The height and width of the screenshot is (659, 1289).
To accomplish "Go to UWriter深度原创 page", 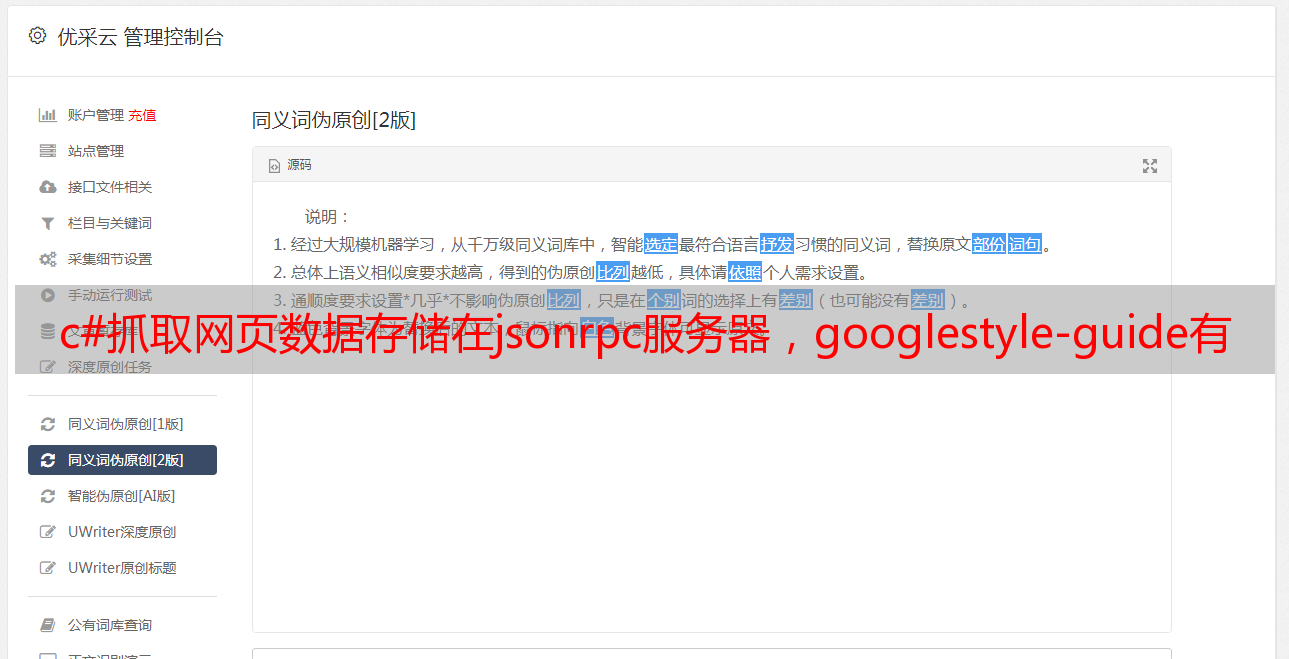I will click(122, 532).
